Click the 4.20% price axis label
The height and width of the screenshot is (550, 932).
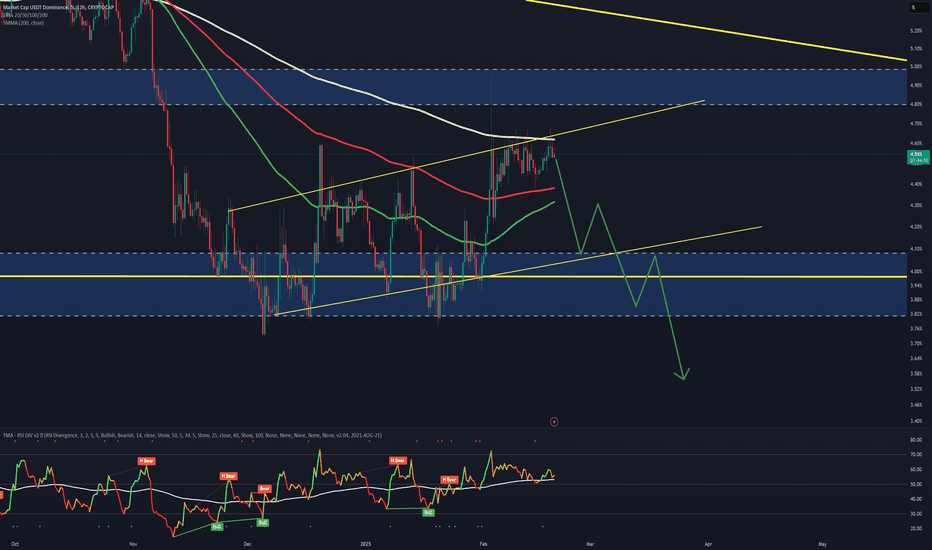(916, 227)
